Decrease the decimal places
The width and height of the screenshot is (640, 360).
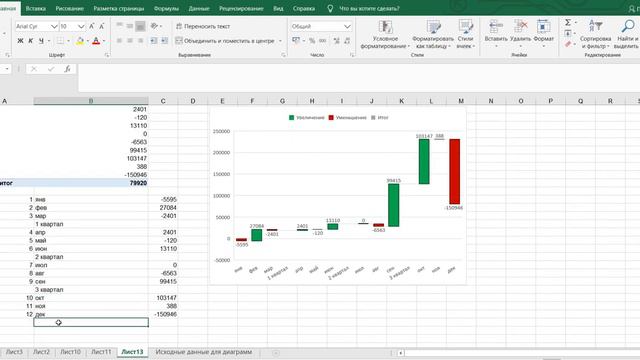coord(347,41)
